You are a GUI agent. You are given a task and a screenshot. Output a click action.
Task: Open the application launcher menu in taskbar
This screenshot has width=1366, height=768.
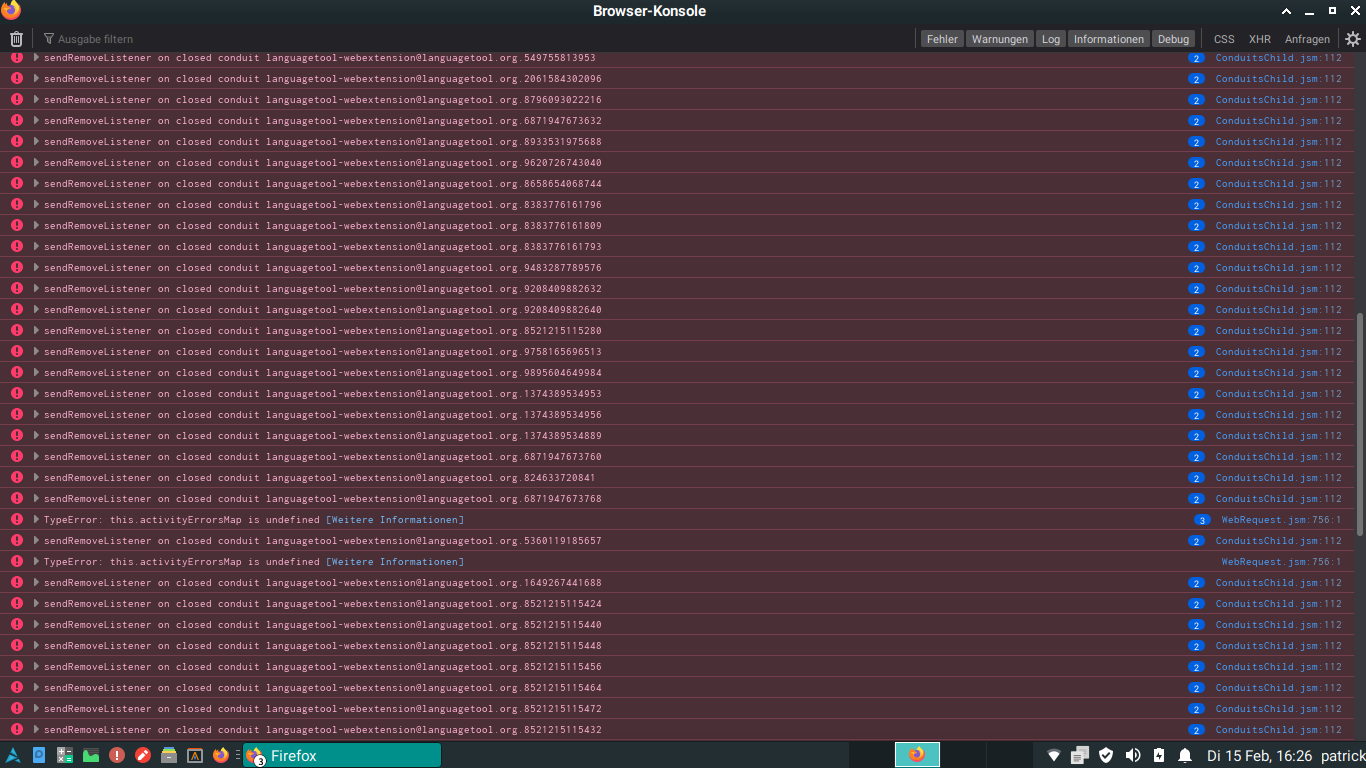tap(13, 756)
